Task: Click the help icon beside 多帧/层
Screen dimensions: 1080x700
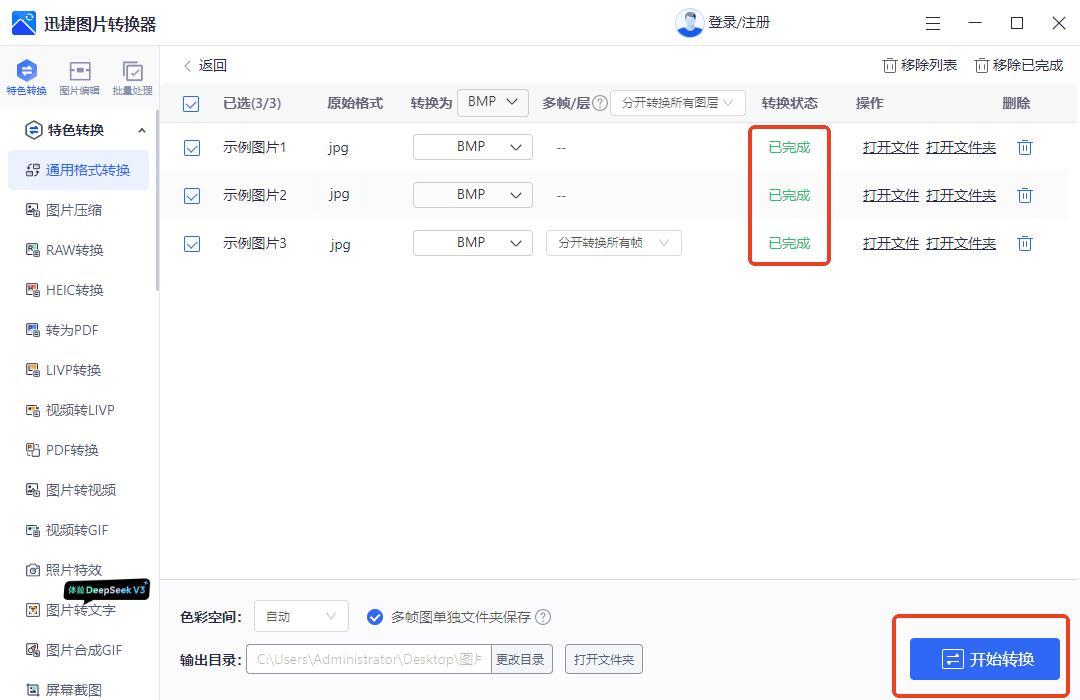Action: click(x=600, y=103)
